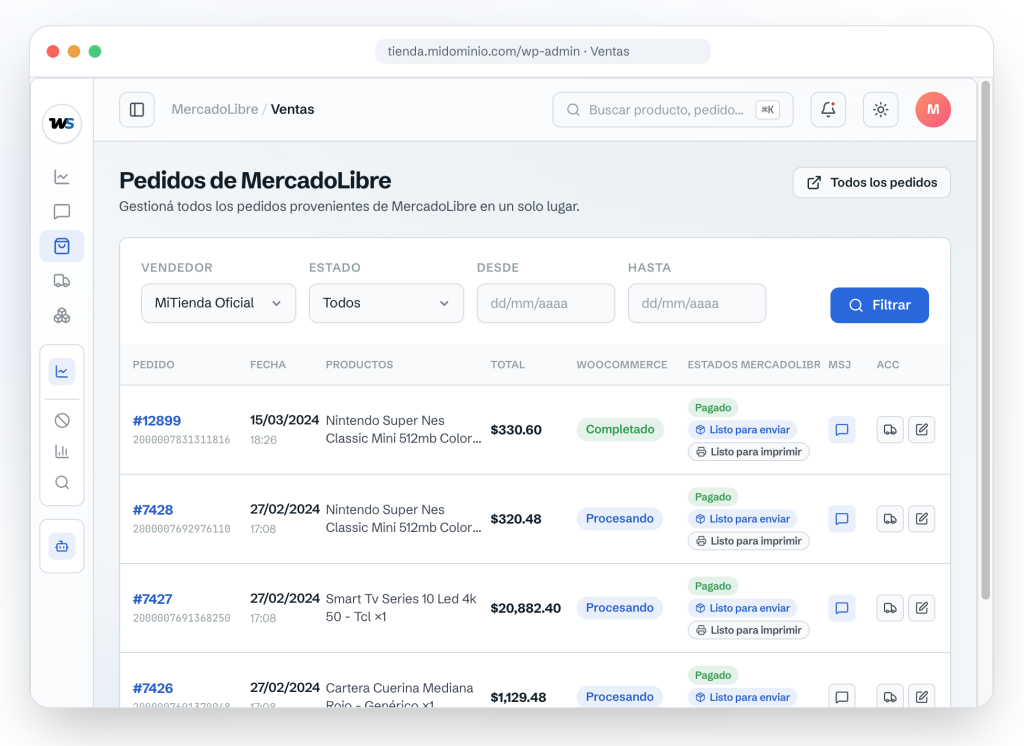Click the magnifier icon in sidebar
The image size is (1024, 746).
click(x=62, y=483)
